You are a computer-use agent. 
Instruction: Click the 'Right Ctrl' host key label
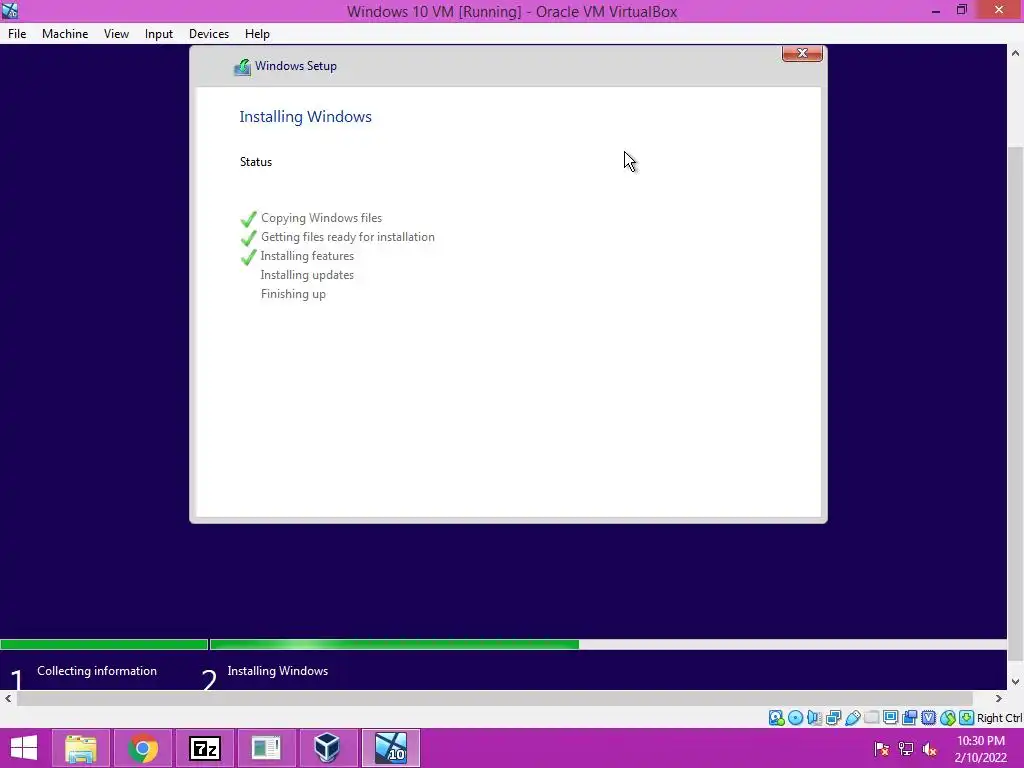[1000, 718]
